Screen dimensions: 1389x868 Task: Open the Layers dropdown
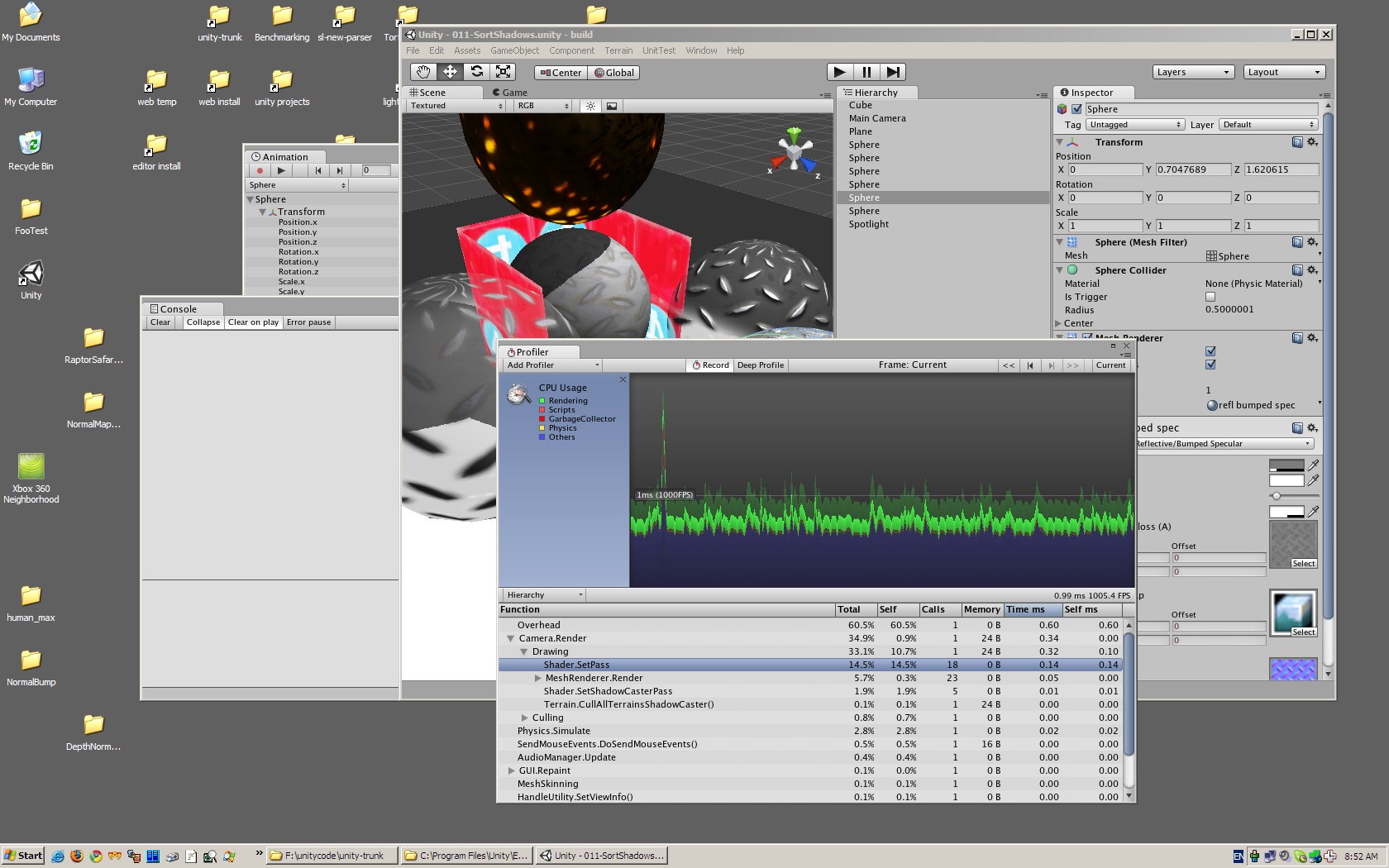[x=1193, y=72]
